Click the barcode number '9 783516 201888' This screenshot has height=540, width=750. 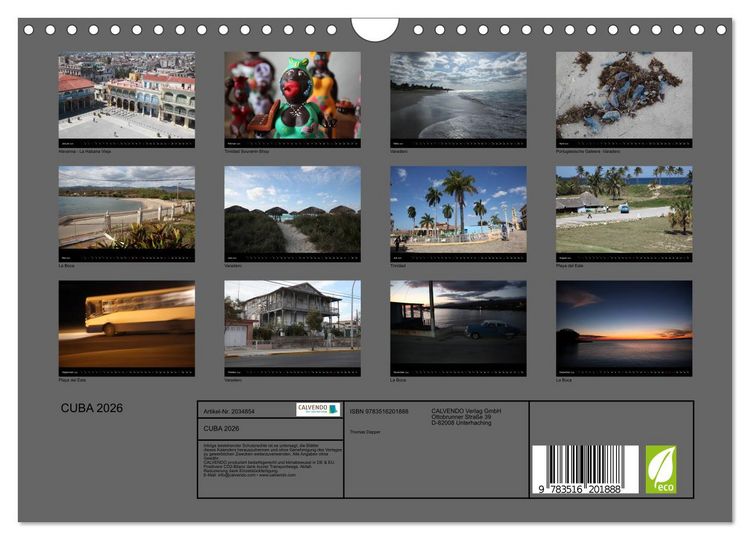click(x=580, y=489)
